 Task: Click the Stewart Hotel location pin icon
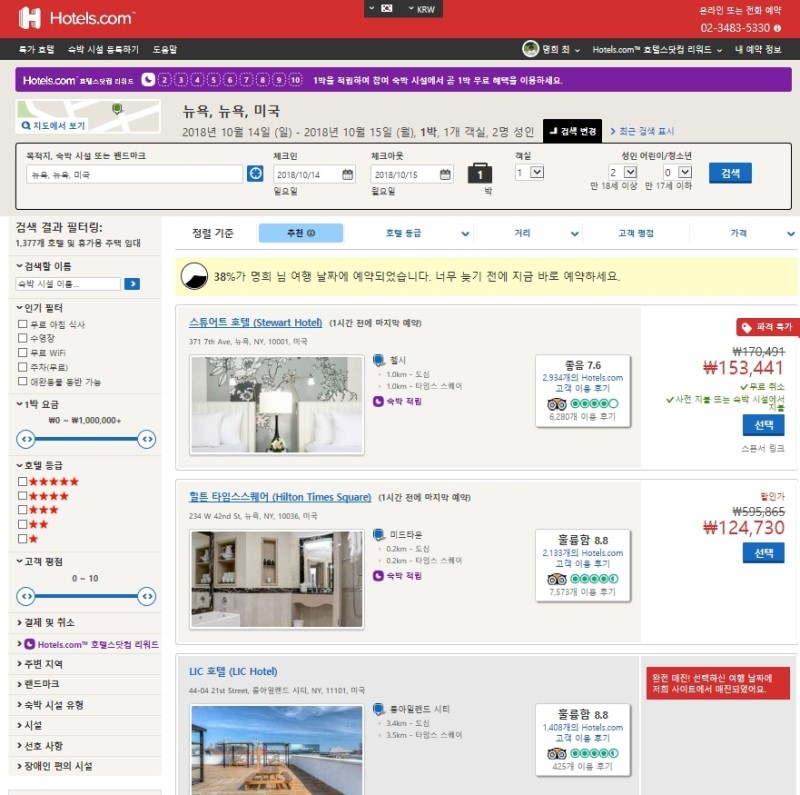click(x=379, y=360)
